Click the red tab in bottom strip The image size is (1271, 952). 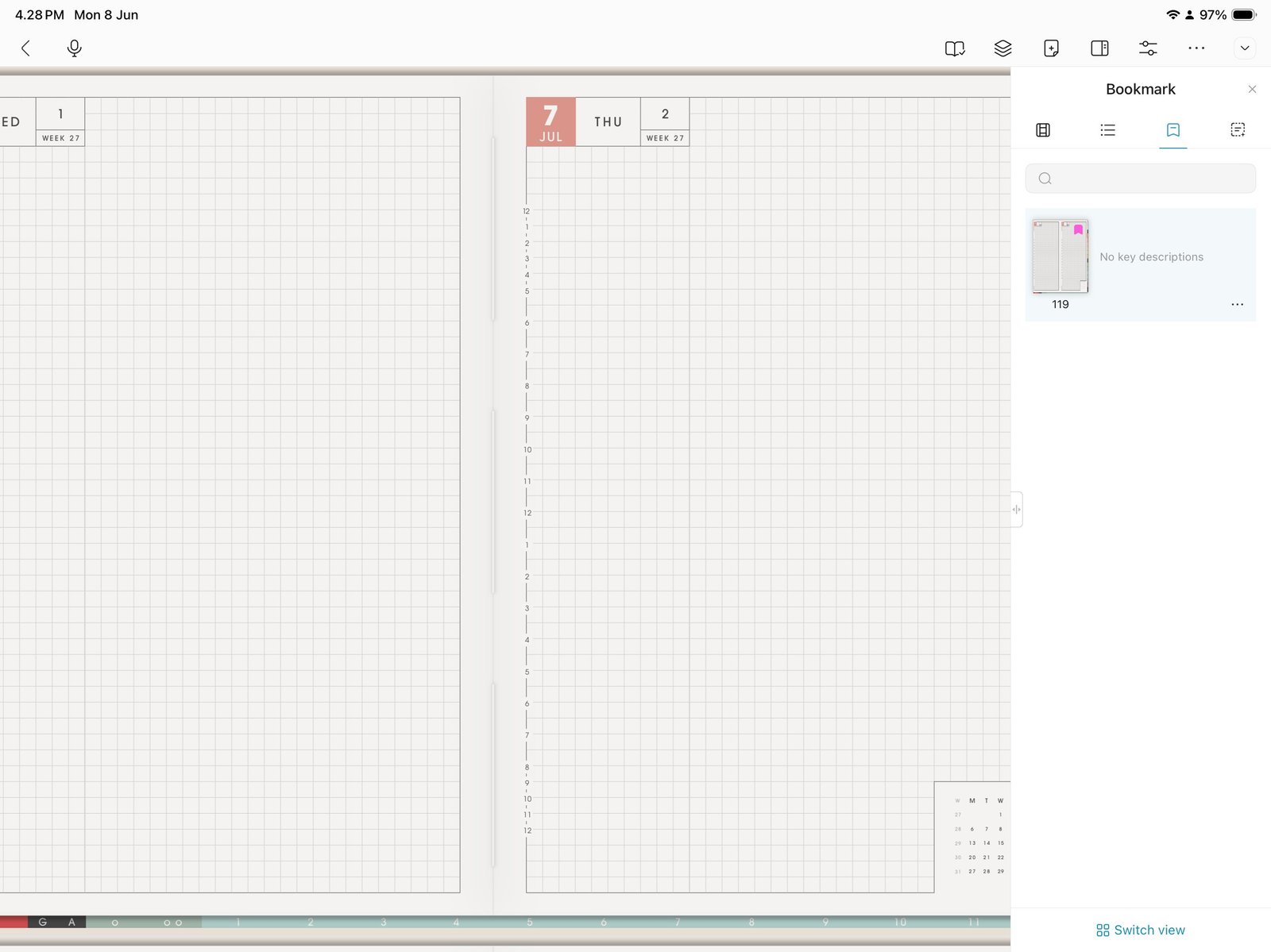pyautogui.click(x=14, y=922)
